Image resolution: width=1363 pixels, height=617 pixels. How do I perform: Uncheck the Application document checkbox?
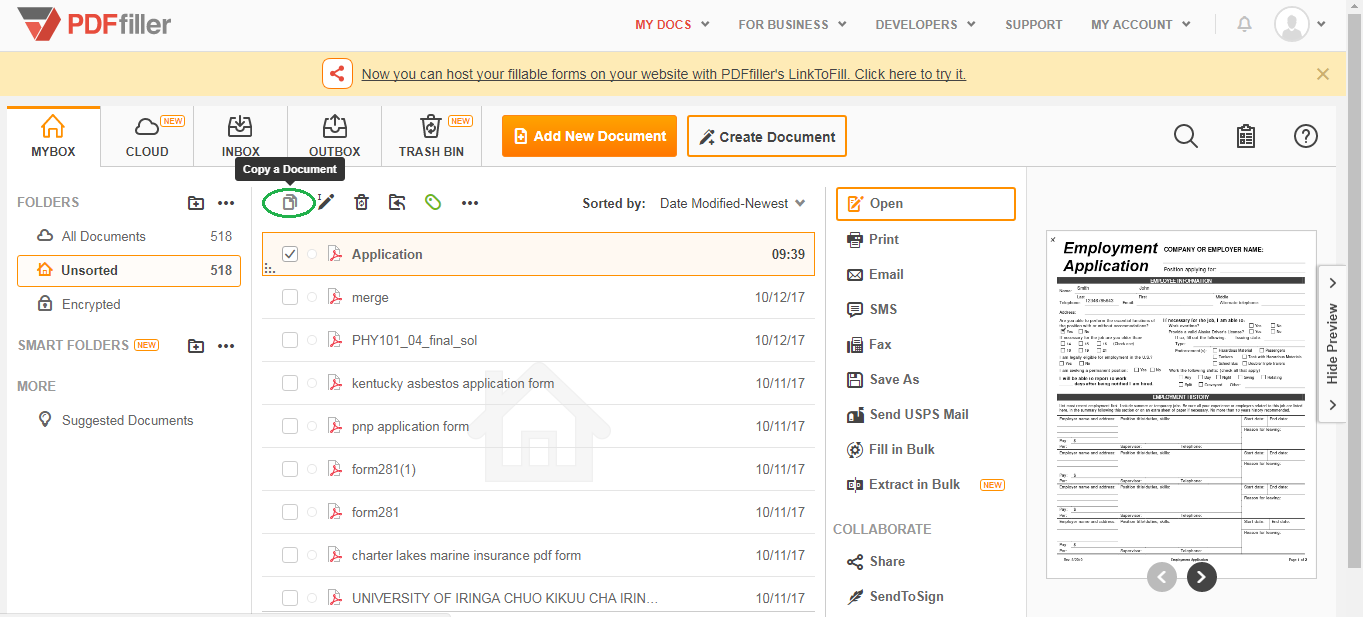(290, 254)
